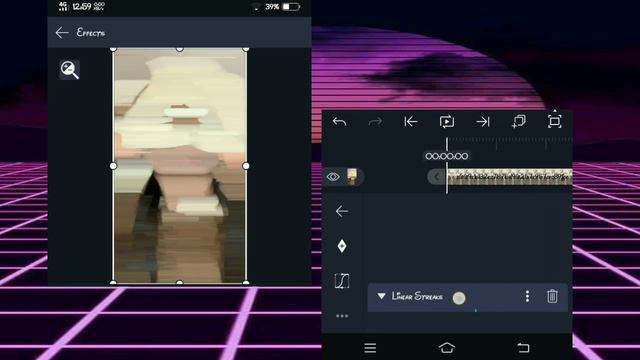
Task: Tap the Android home button
Action: [447, 348]
